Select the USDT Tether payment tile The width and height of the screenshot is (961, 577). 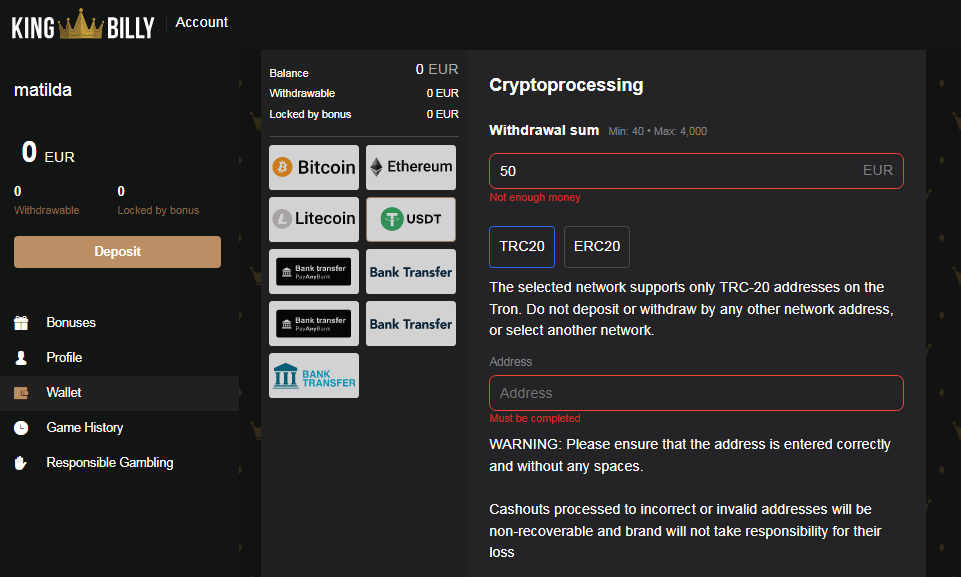[x=410, y=219]
